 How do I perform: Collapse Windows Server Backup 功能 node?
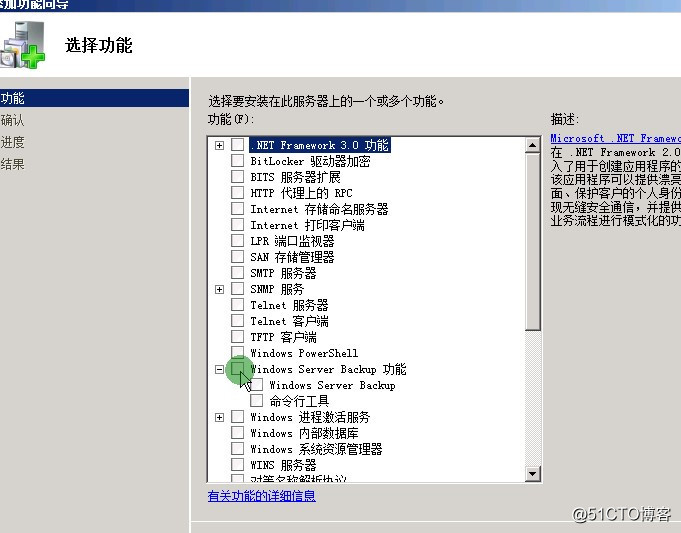(x=219, y=369)
